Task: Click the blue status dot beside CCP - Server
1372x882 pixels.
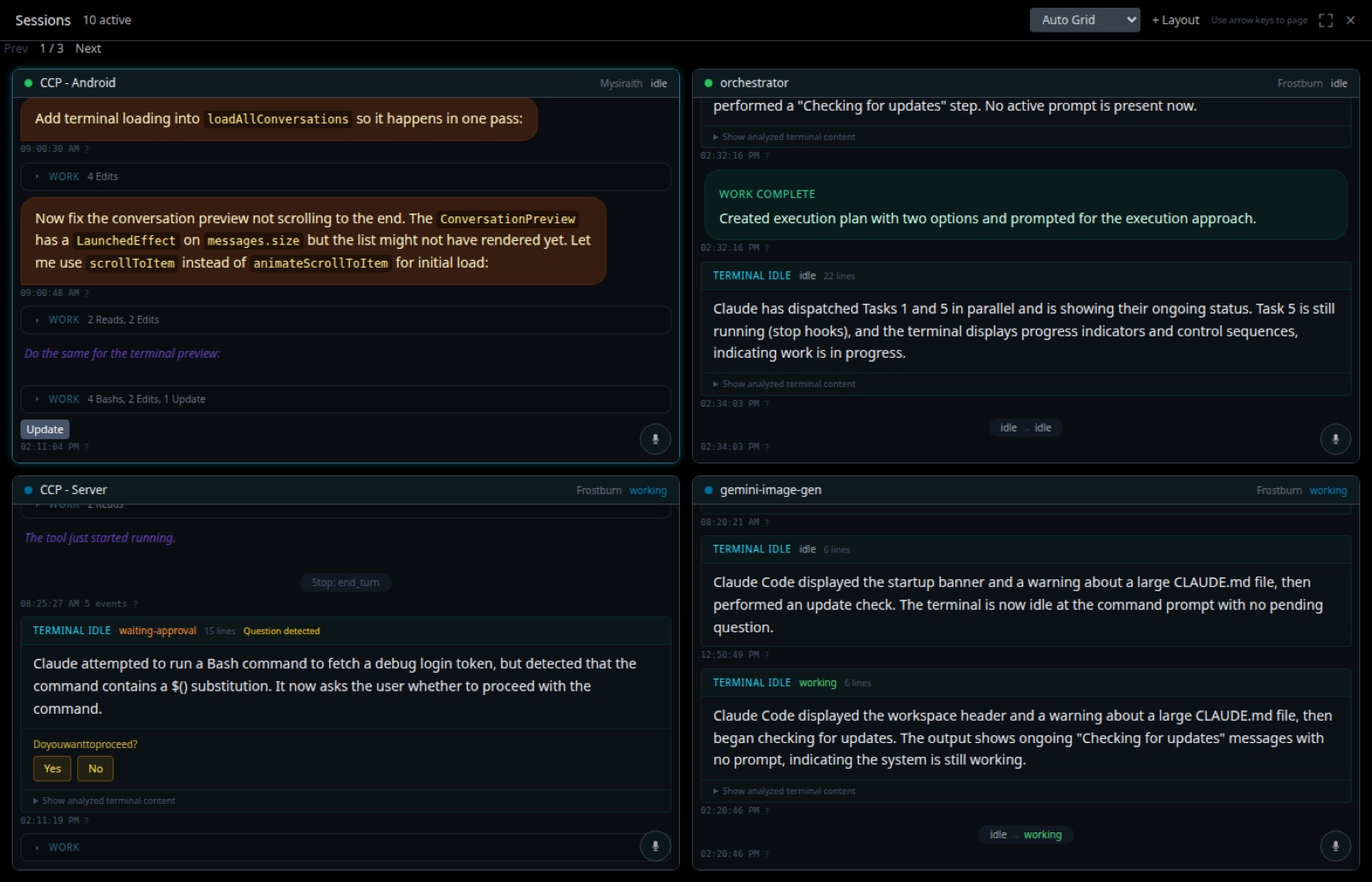Action: [x=28, y=490]
